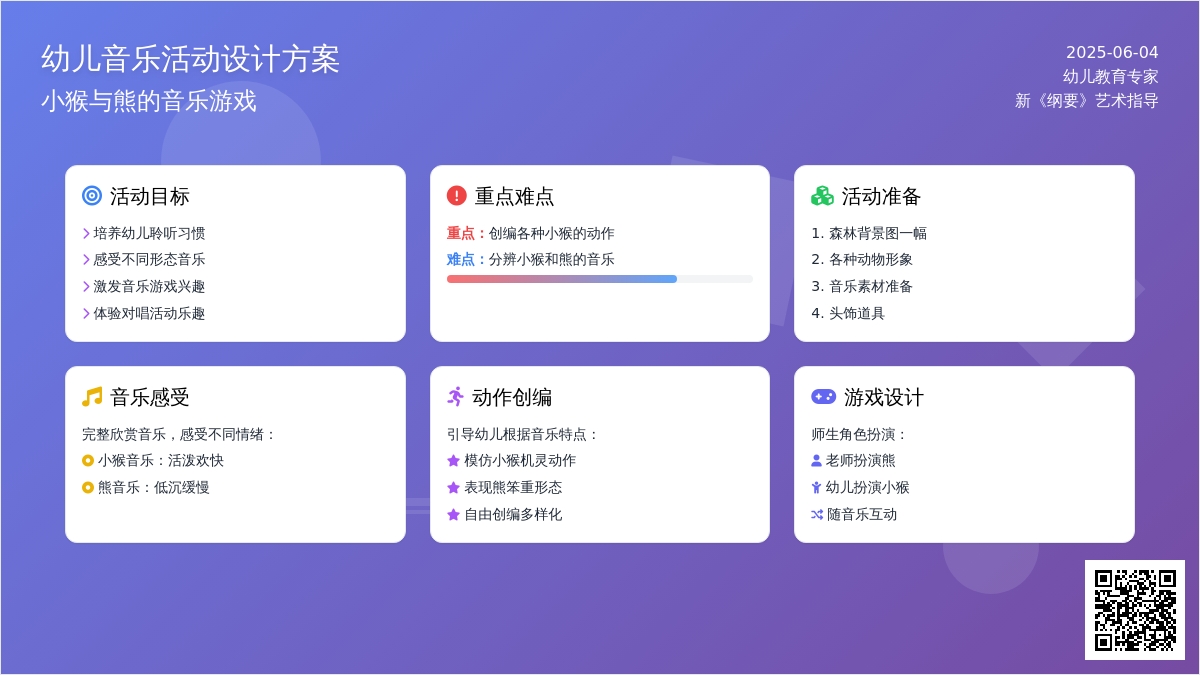Image resolution: width=1200 pixels, height=675 pixels.
Task: Click the title 幼儿音乐活动设计方案
Action: 191,59
